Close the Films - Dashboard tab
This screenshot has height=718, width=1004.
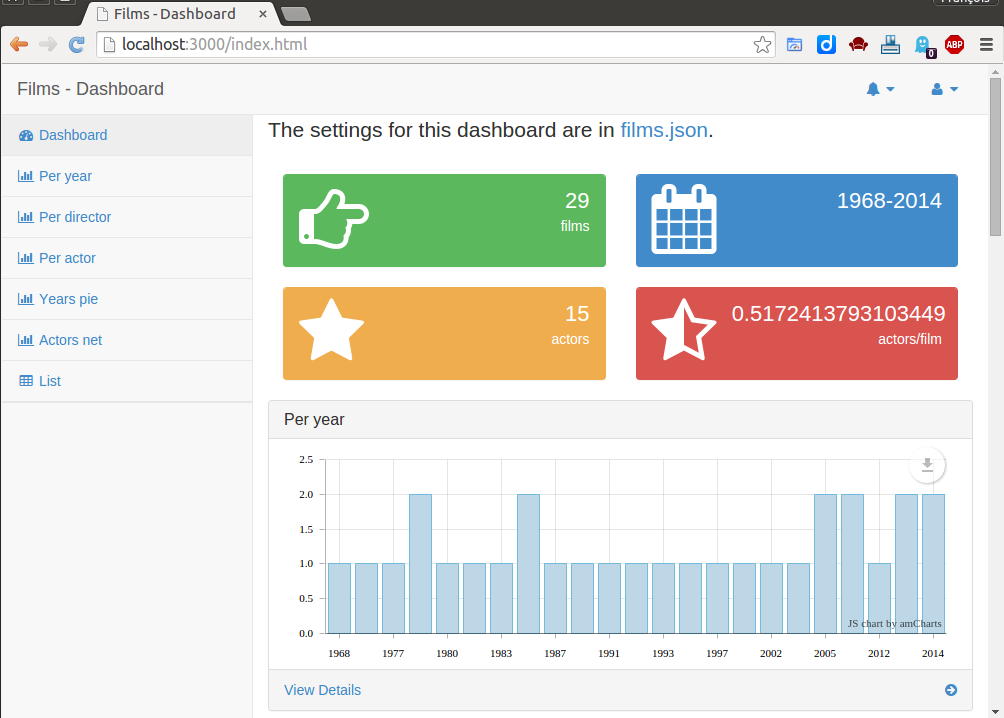[263, 13]
